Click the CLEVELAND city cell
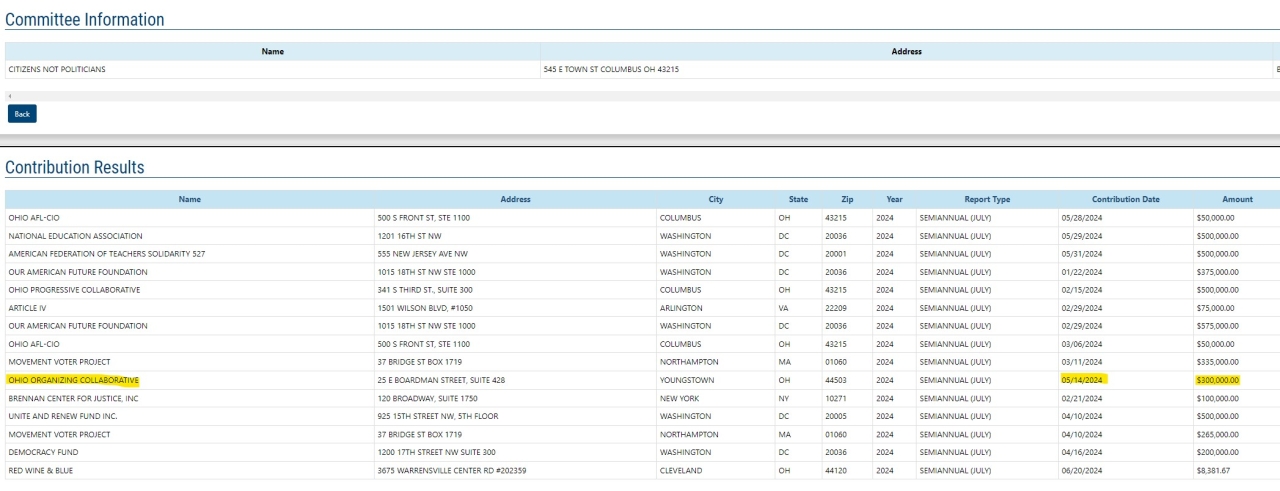 [x=681, y=470]
